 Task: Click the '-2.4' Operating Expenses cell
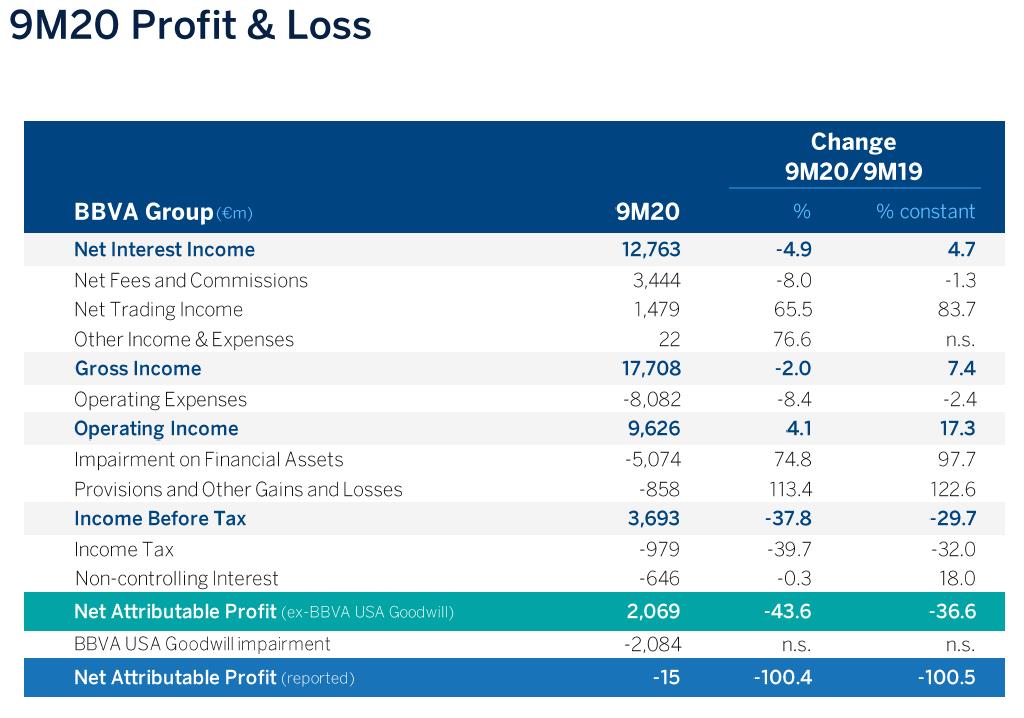click(959, 399)
